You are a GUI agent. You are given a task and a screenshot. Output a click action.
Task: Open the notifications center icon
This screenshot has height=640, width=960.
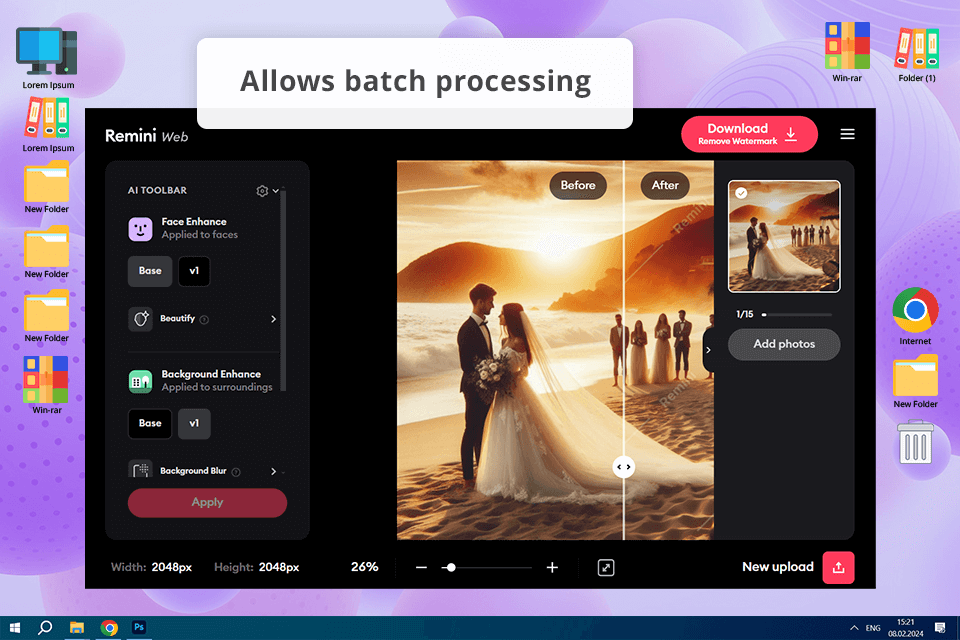(x=940, y=628)
